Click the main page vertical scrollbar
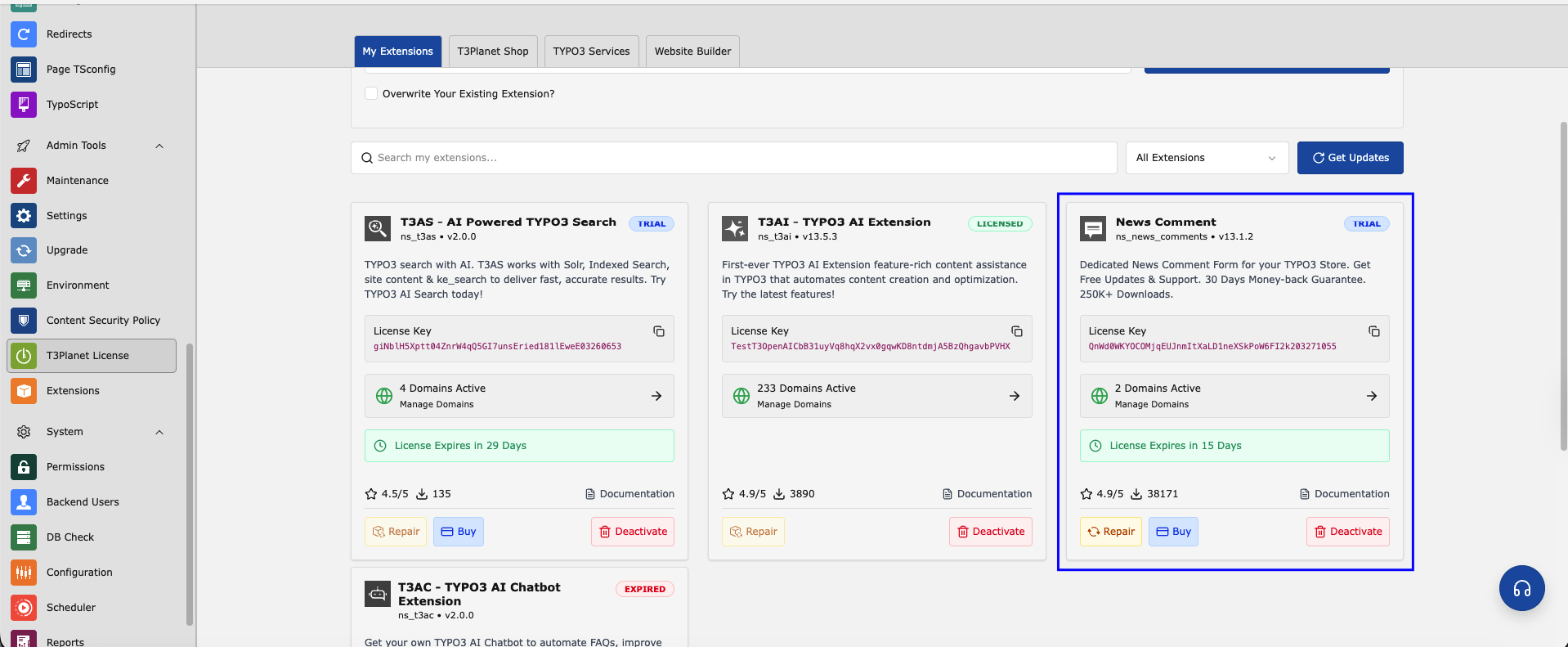This screenshot has width=1568, height=647. [1563, 286]
